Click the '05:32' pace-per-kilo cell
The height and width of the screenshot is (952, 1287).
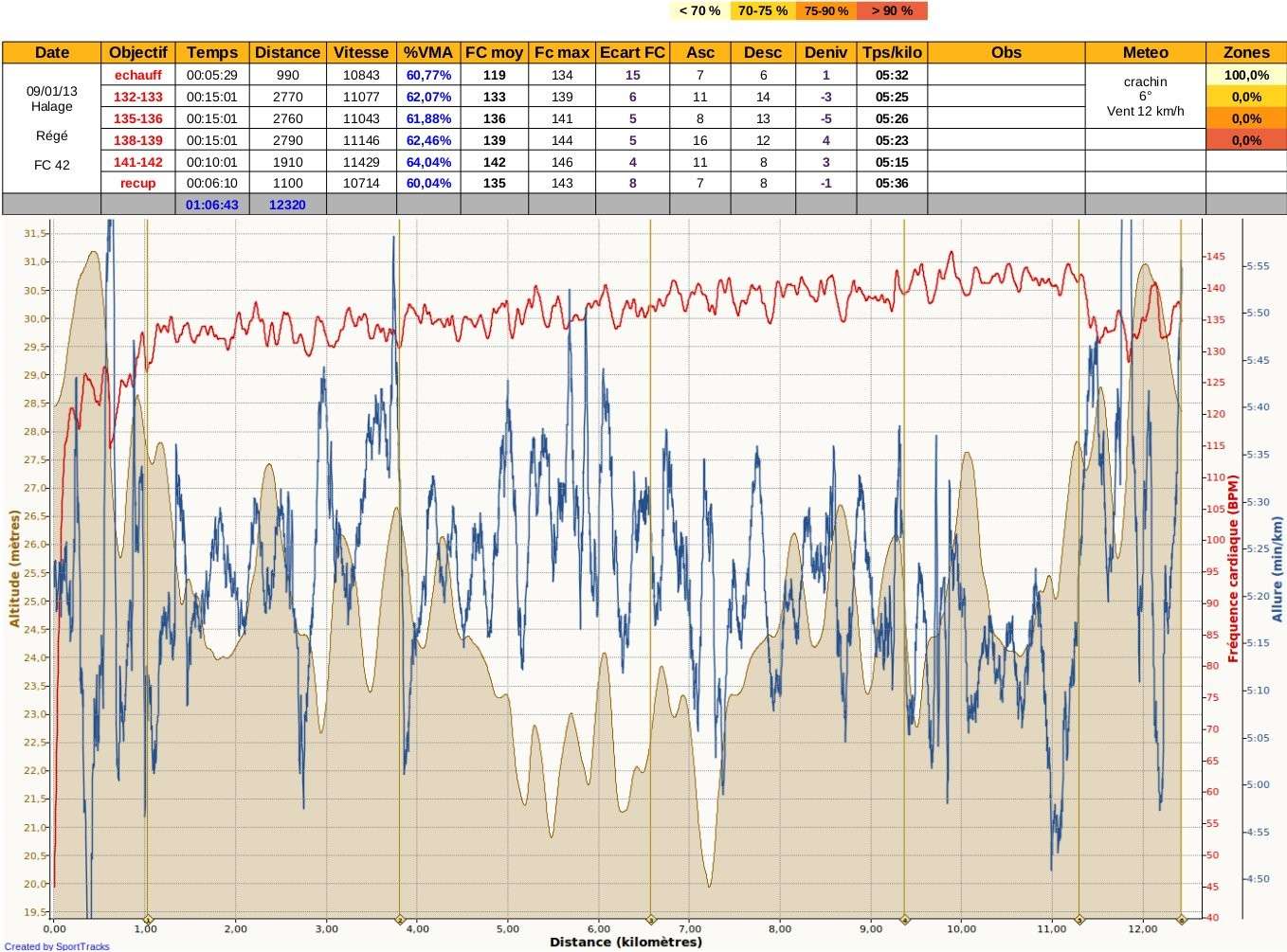pyautogui.click(x=892, y=75)
